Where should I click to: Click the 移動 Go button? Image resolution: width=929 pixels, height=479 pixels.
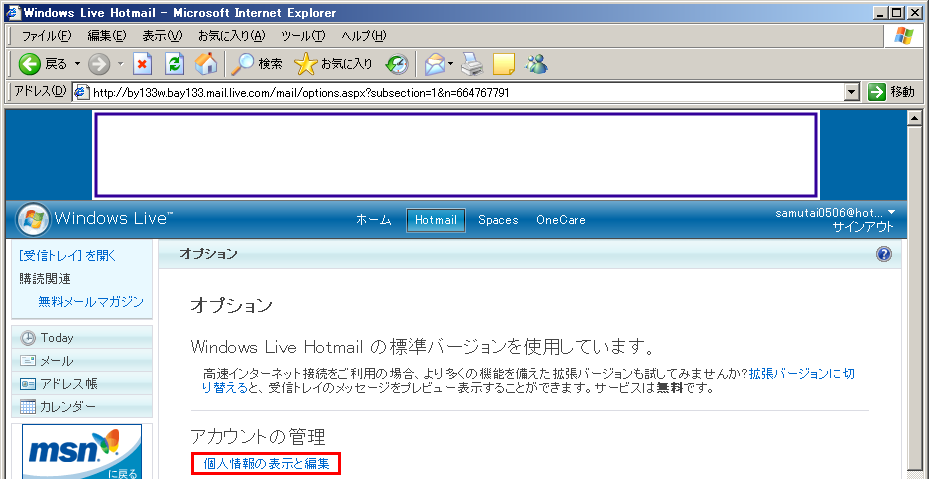click(891, 92)
